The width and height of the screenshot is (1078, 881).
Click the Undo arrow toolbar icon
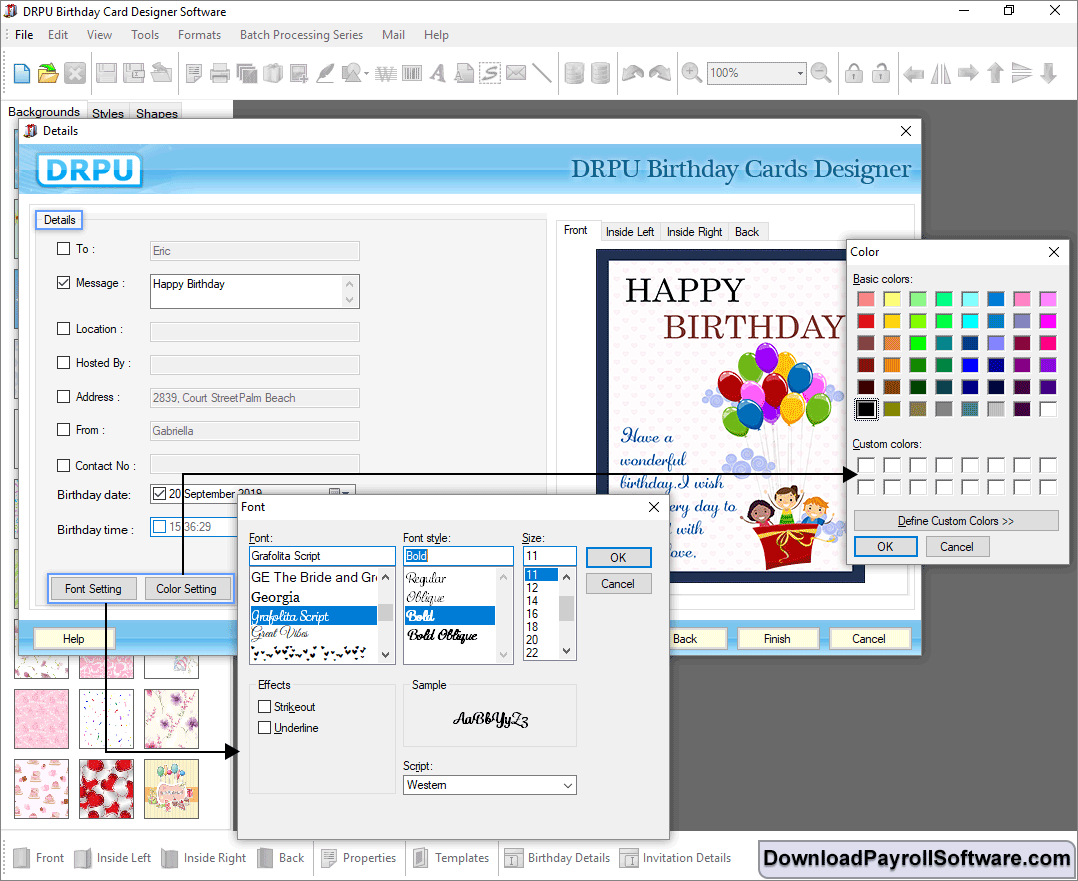[632, 73]
